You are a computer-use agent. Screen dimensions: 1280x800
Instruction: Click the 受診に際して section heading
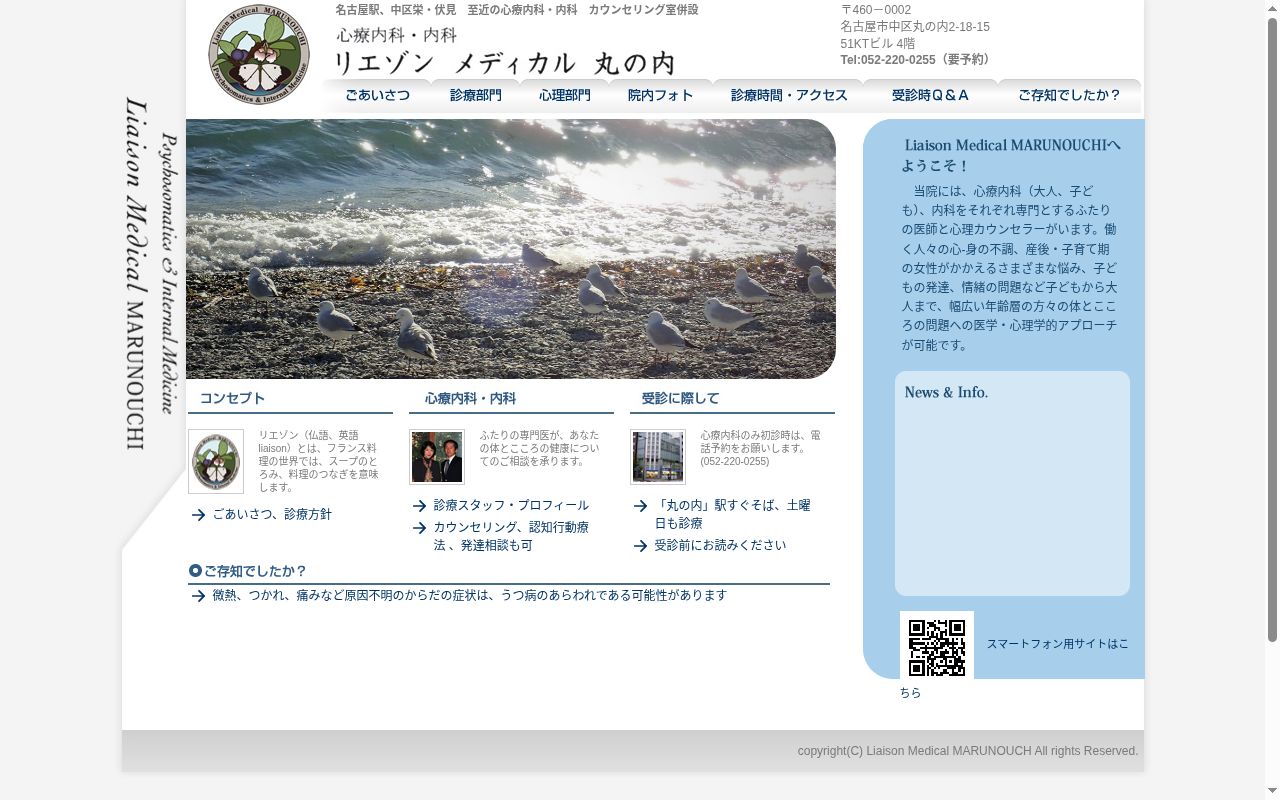point(680,398)
